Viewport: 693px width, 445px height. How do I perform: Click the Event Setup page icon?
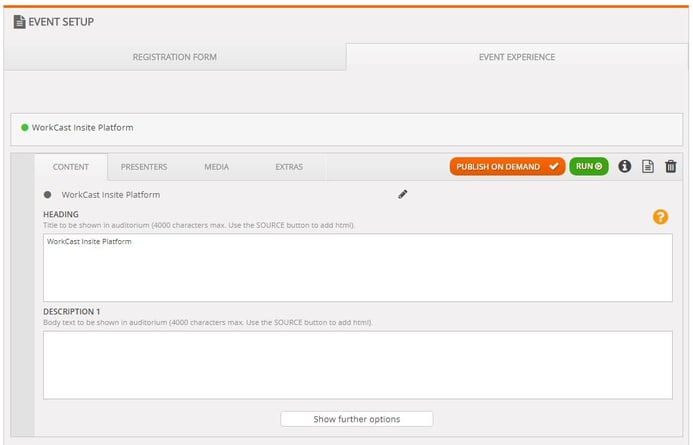click(19, 22)
